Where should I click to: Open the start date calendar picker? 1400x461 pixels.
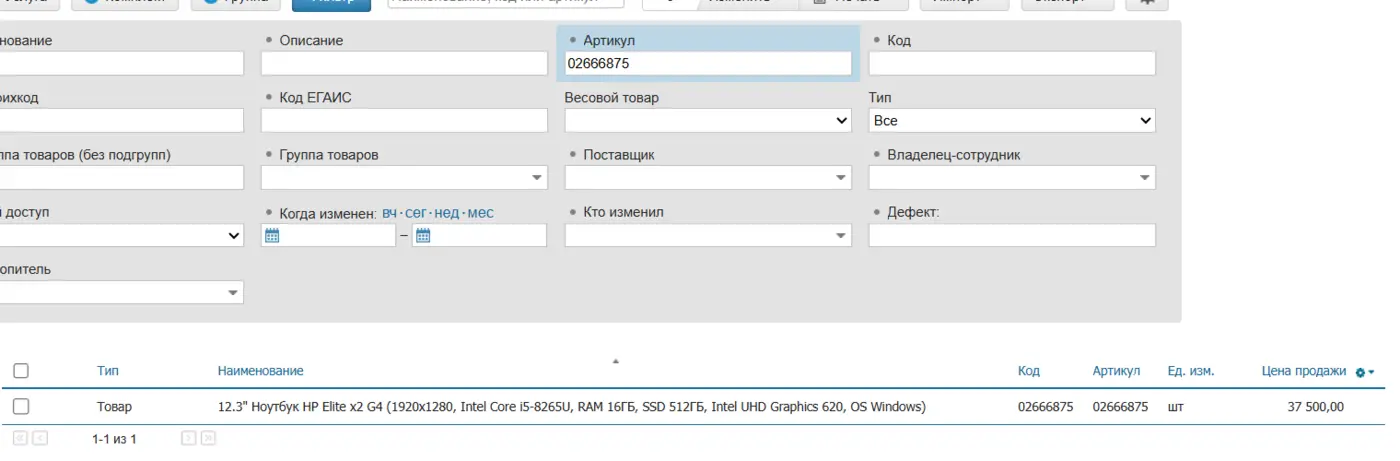click(271, 236)
